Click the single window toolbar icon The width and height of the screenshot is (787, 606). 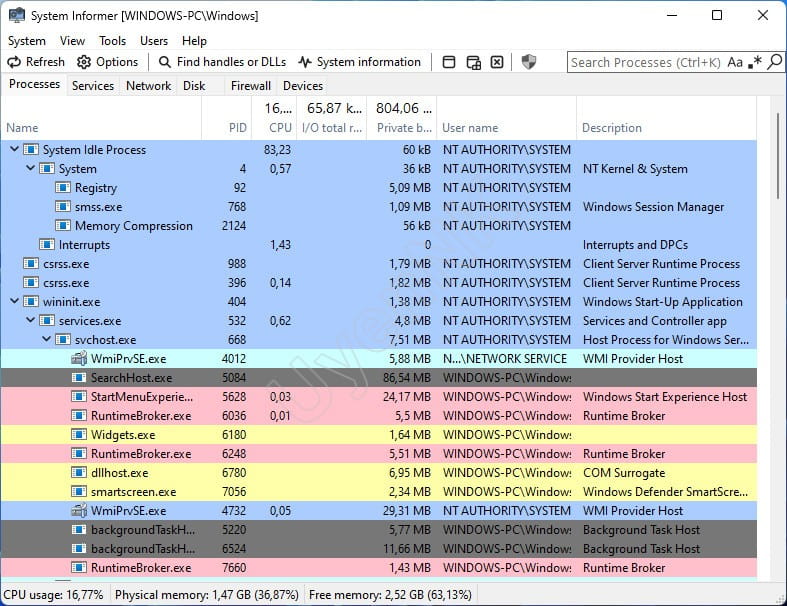tap(449, 62)
